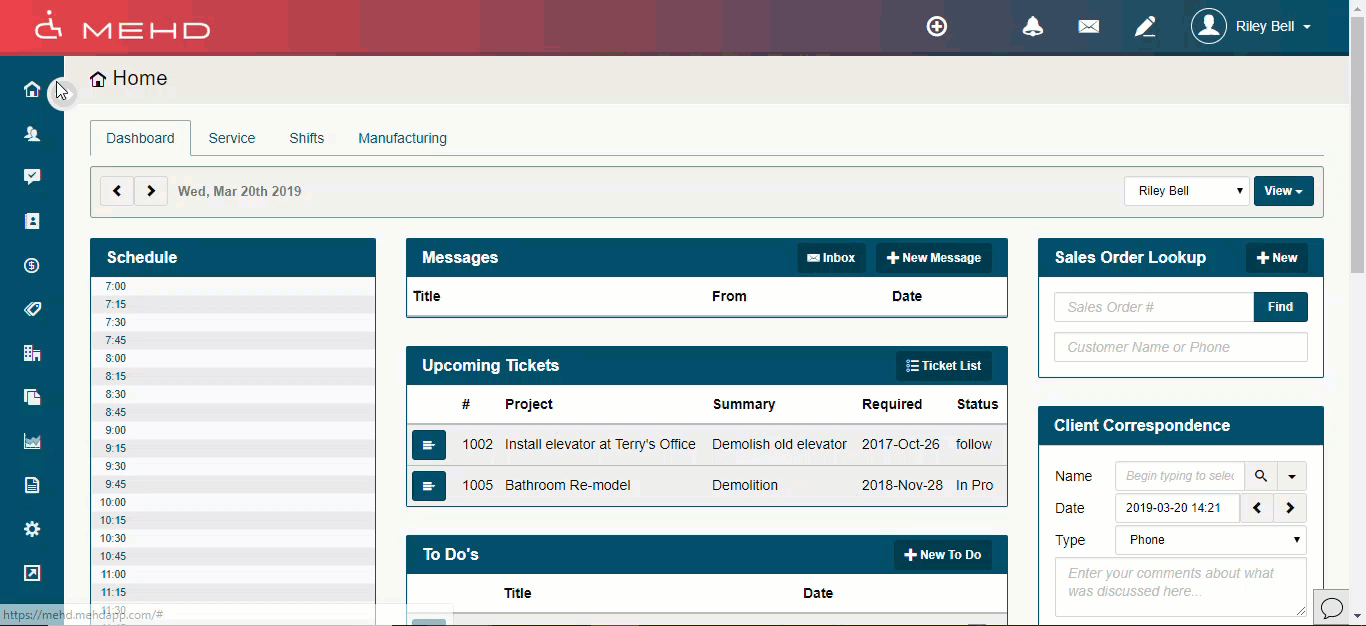The height and width of the screenshot is (626, 1366).
Task: Click the Find button
Action: [x=1281, y=307]
